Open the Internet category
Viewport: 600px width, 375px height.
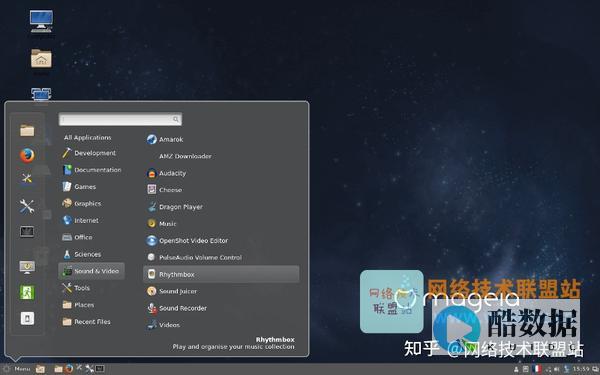pos(80,220)
